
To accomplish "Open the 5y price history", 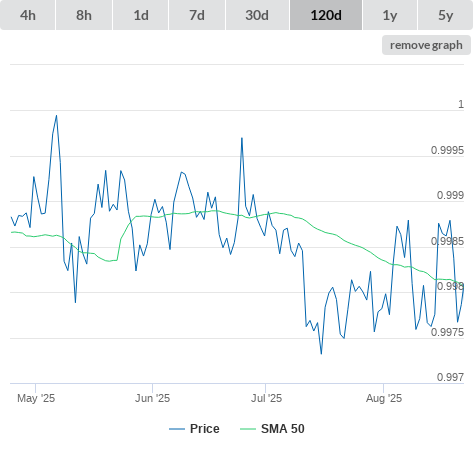I will [x=445, y=15].
